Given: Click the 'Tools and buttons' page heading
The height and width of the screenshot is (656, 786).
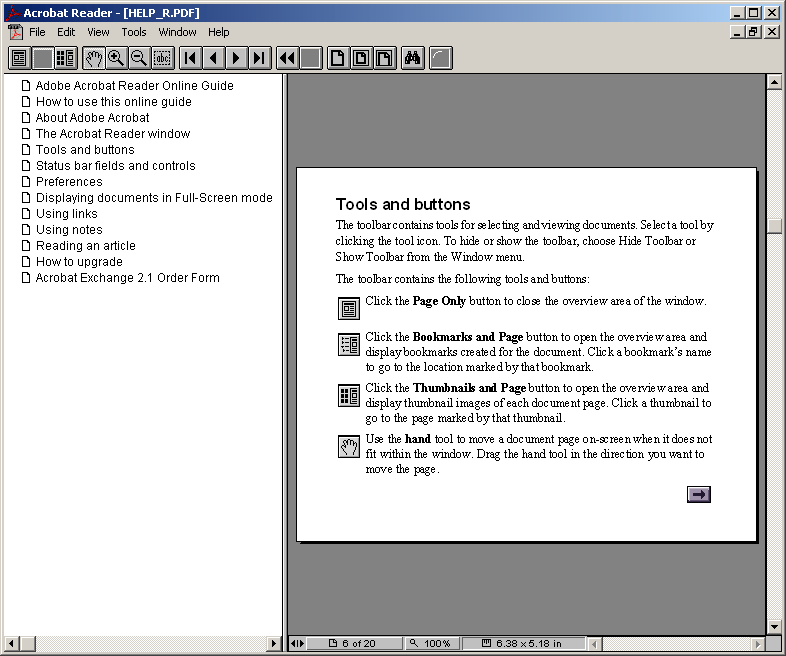Looking at the screenshot, I should pyautogui.click(x=403, y=204).
